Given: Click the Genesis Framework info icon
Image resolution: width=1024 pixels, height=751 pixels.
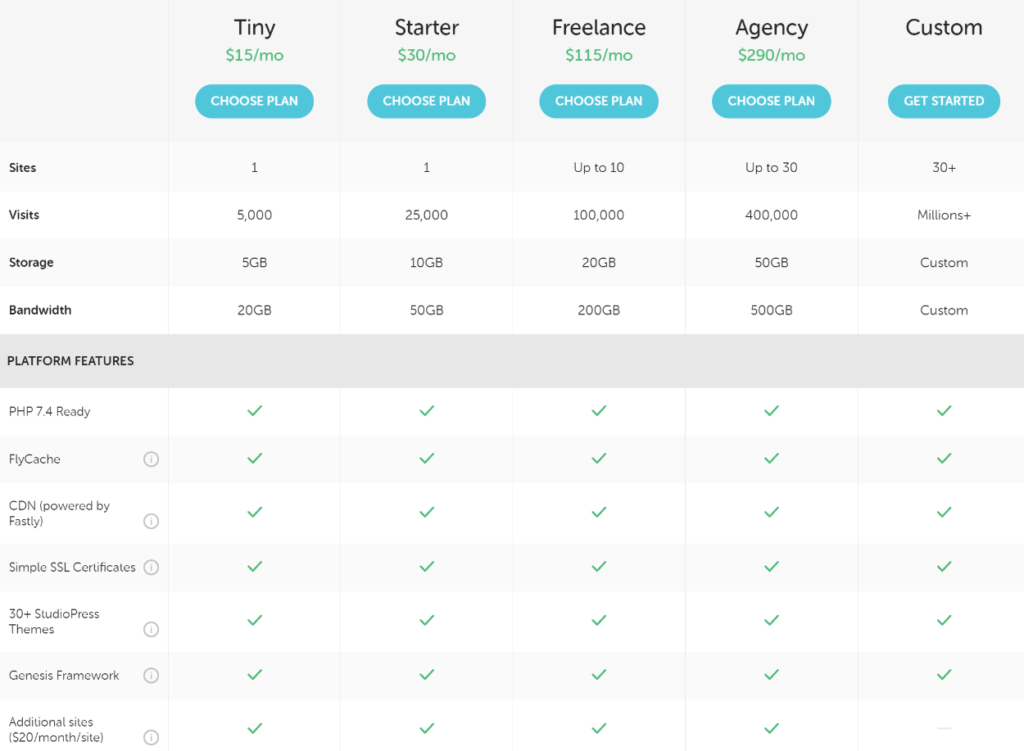Looking at the screenshot, I should tap(151, 675).
